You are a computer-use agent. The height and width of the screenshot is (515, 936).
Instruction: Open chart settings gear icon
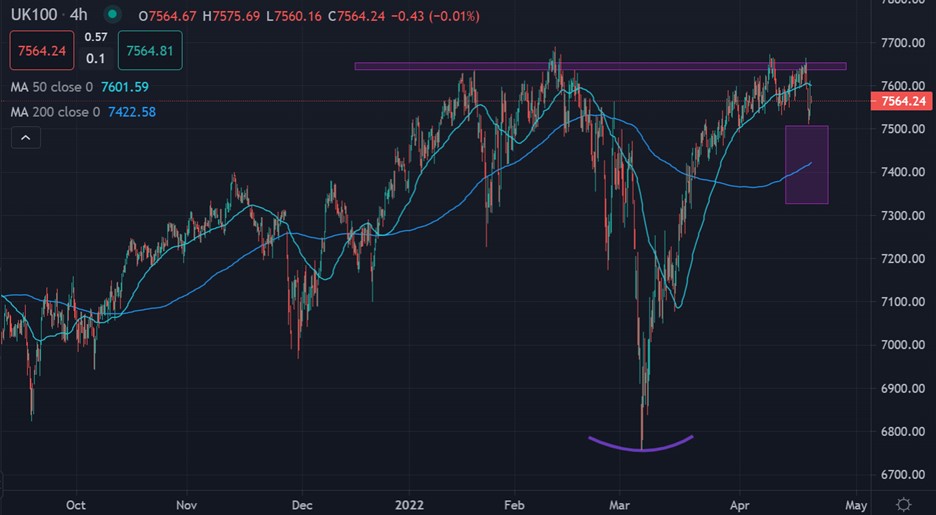904,505
